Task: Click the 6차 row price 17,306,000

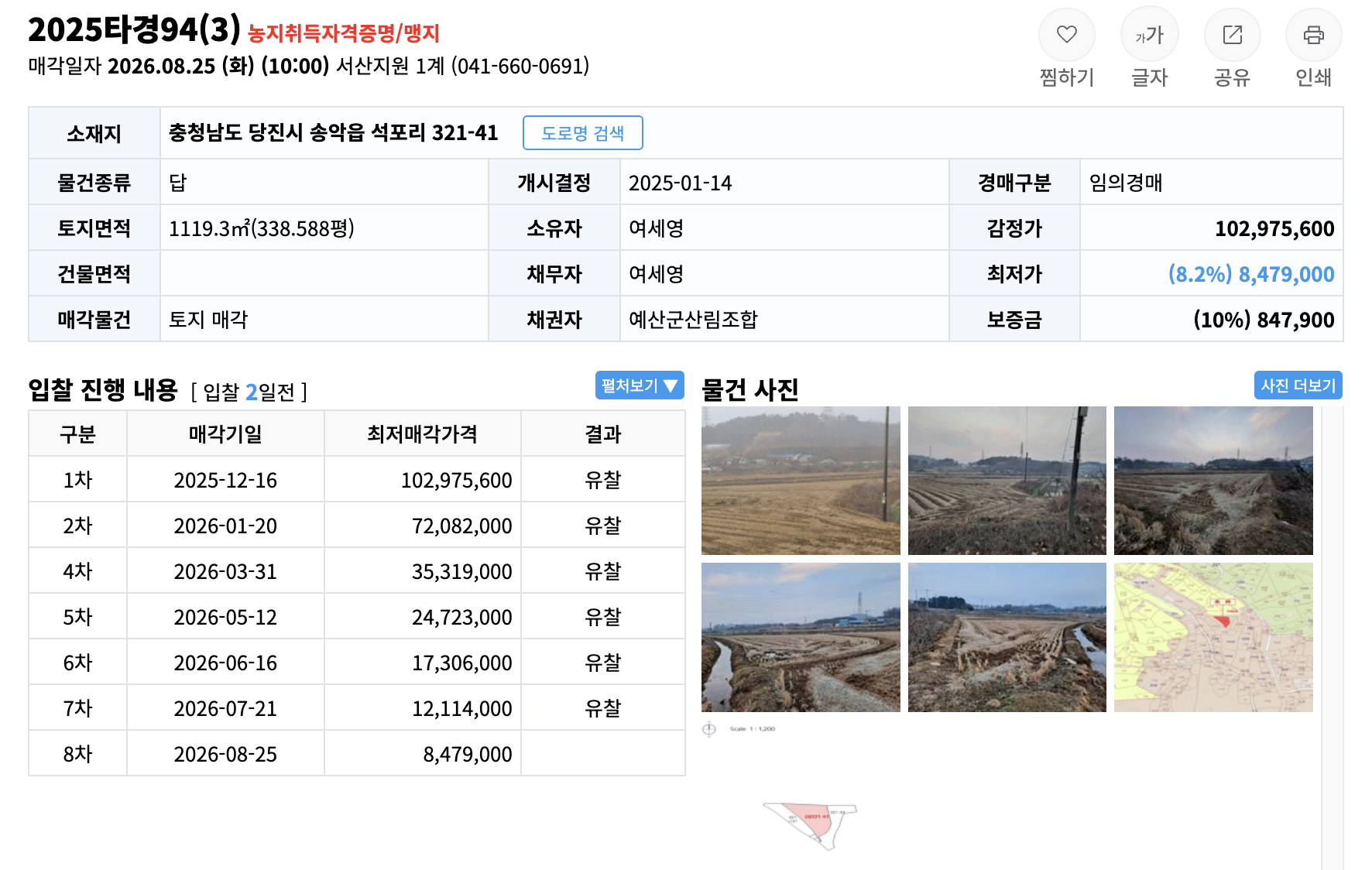Action: point(462,663)
